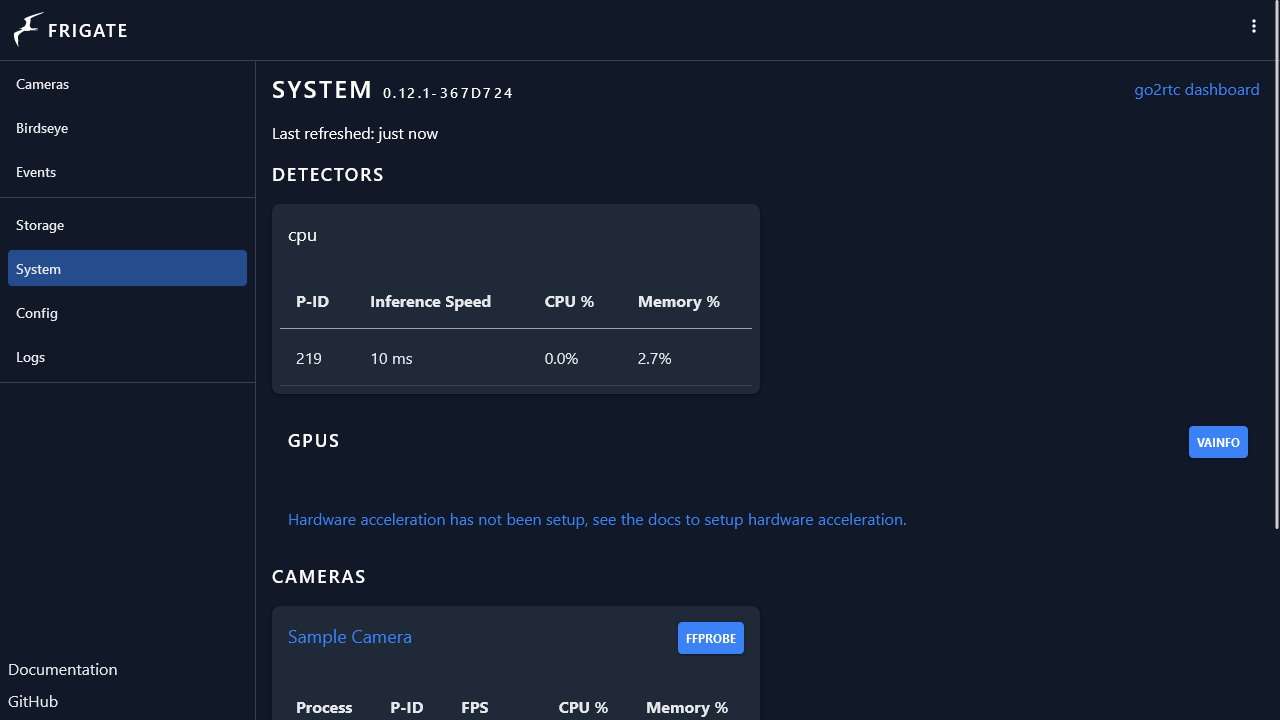Open the Documentation link
This screenshot has width=1280, height=720.
point(63,669)
